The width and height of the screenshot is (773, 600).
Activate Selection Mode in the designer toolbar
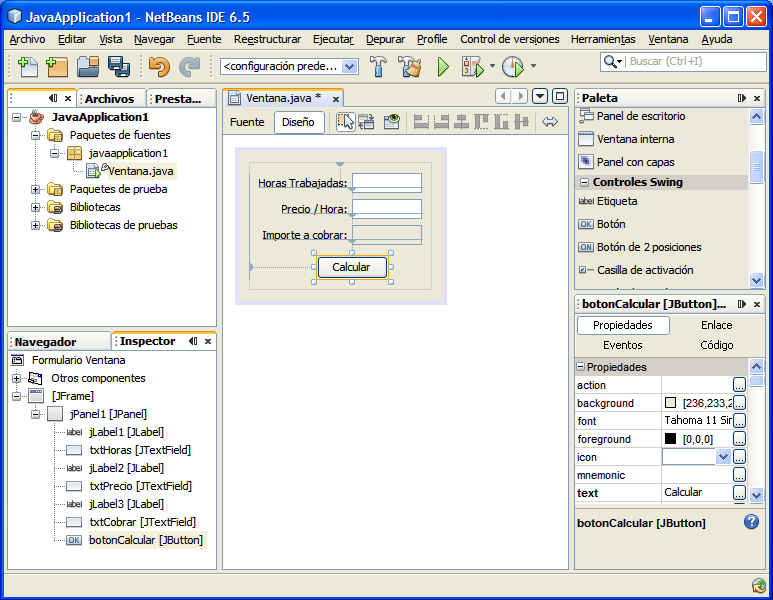346,122
